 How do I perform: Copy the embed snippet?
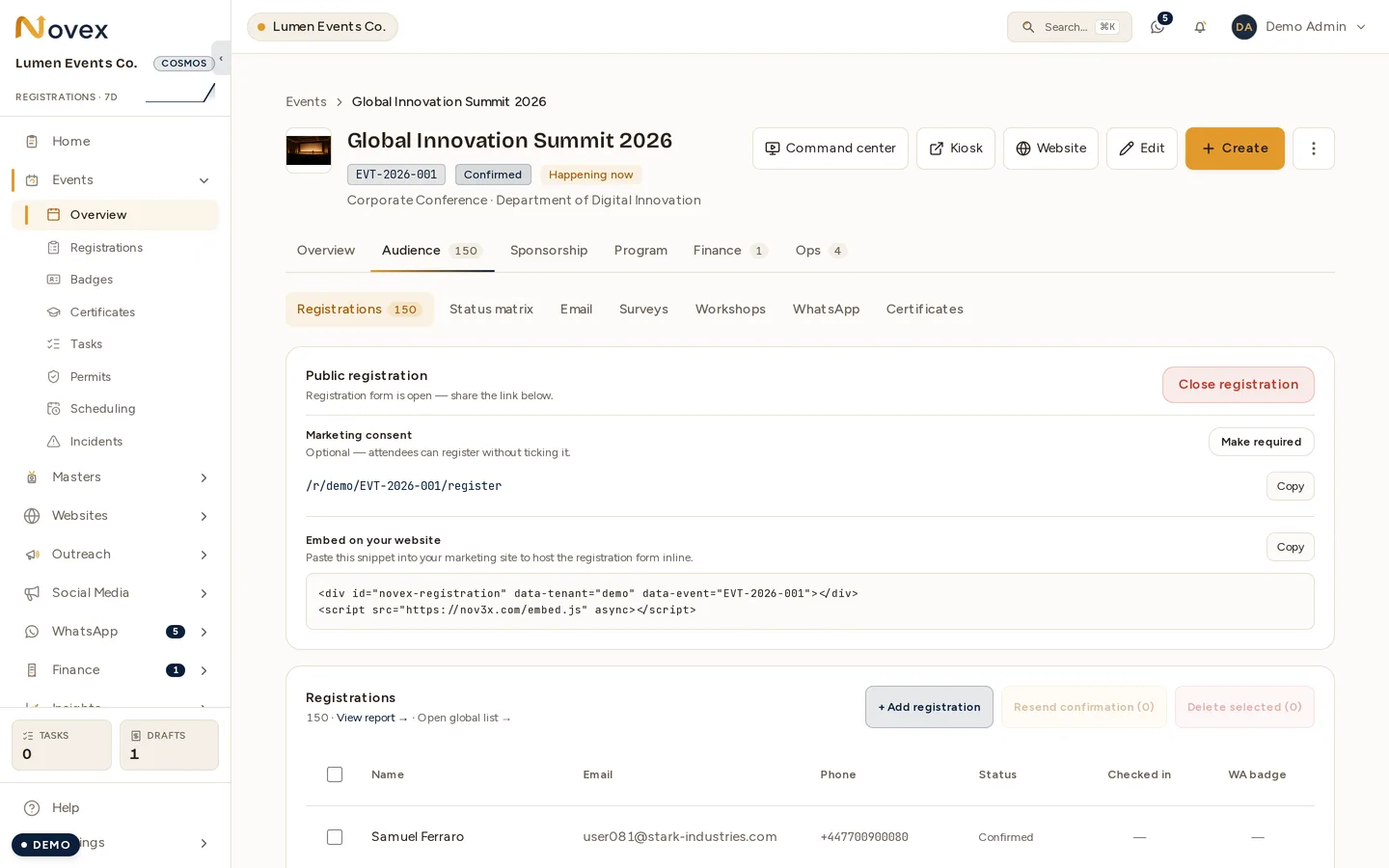tap(1291, 547)
